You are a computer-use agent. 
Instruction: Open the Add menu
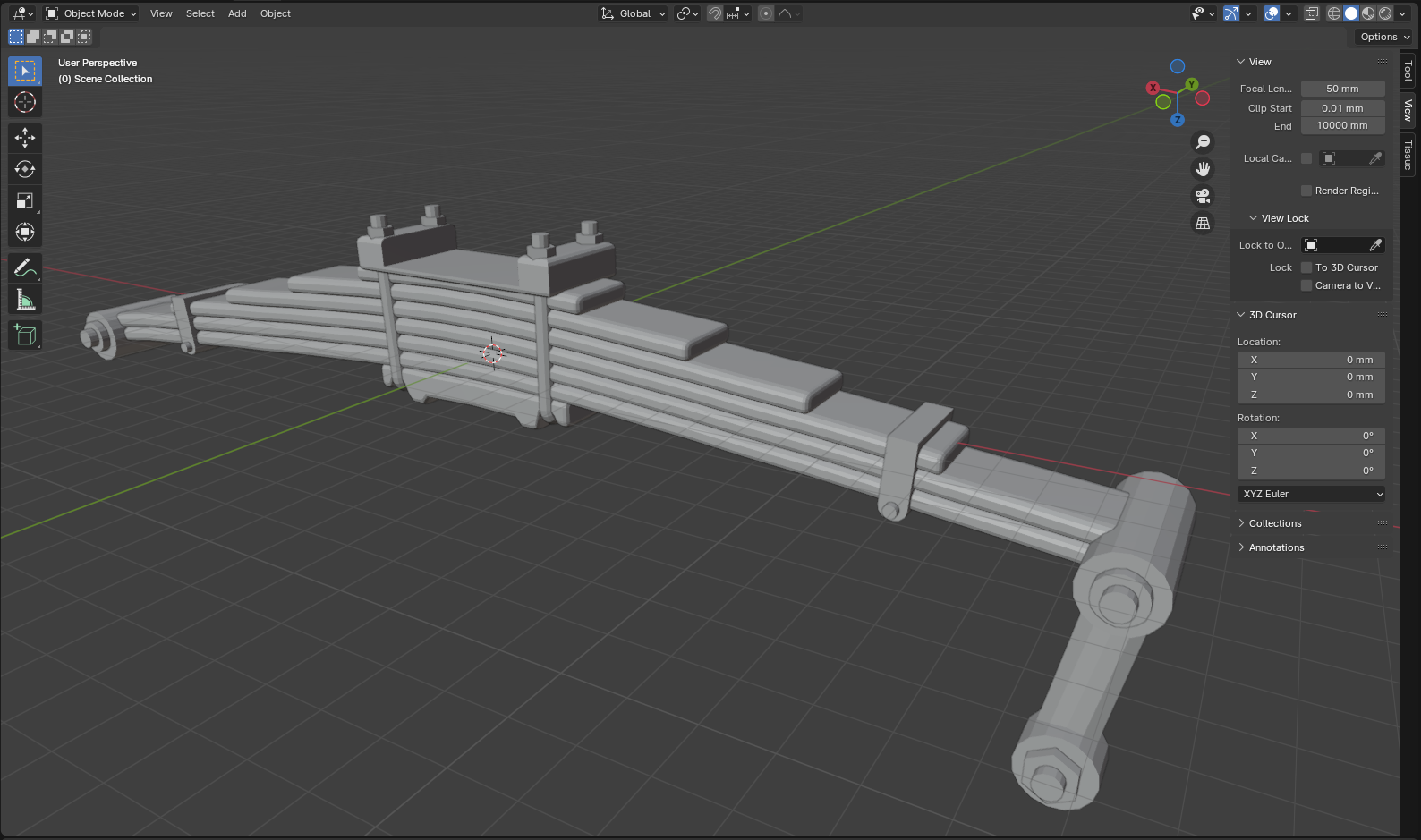(237, 13)
